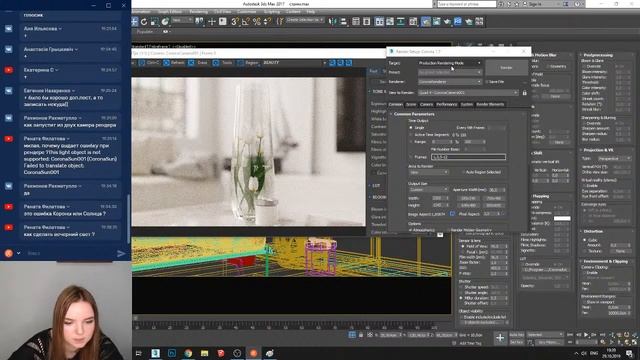Screen dimensions: 640x360
Task: Select the Range time output radio
Action: (x=411, y=142)
